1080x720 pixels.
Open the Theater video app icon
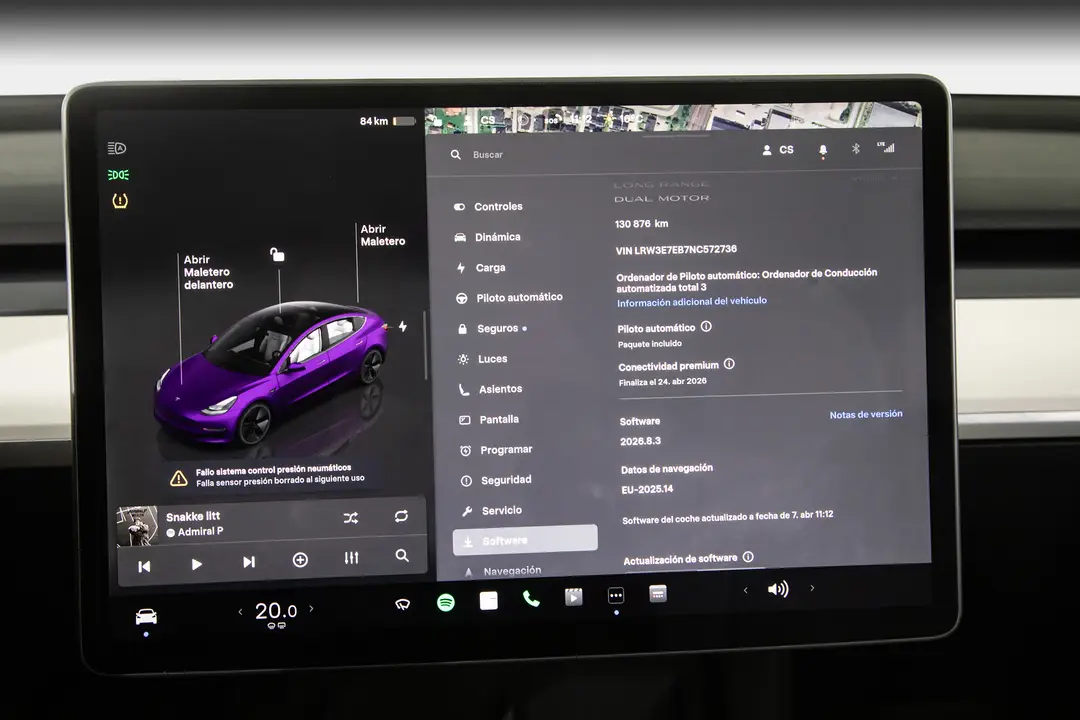574,597
